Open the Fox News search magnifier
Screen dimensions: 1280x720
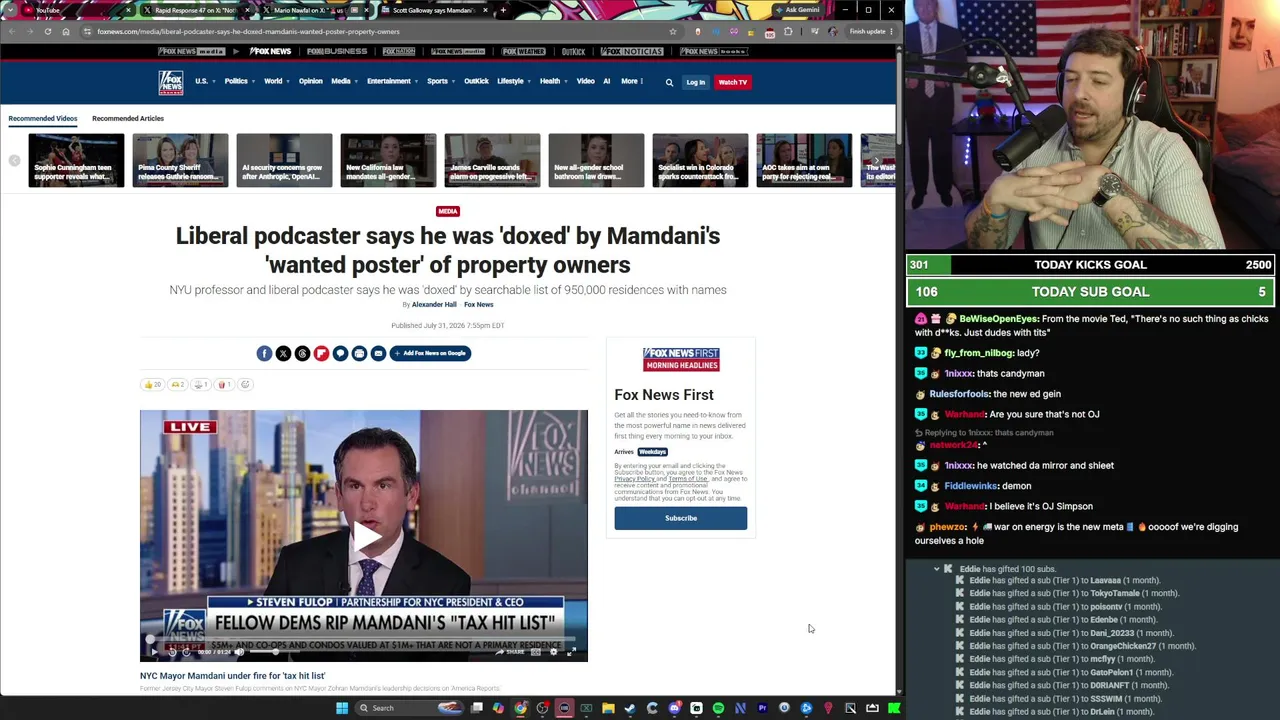point(669,82)
